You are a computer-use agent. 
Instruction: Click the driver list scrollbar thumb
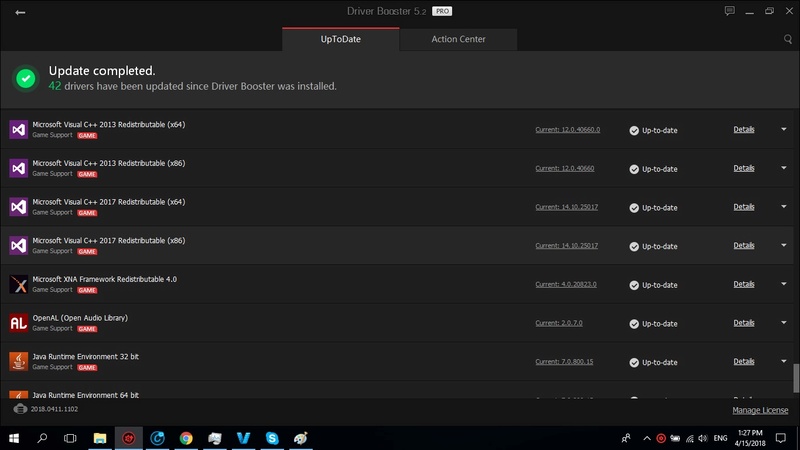click(796, 378)
